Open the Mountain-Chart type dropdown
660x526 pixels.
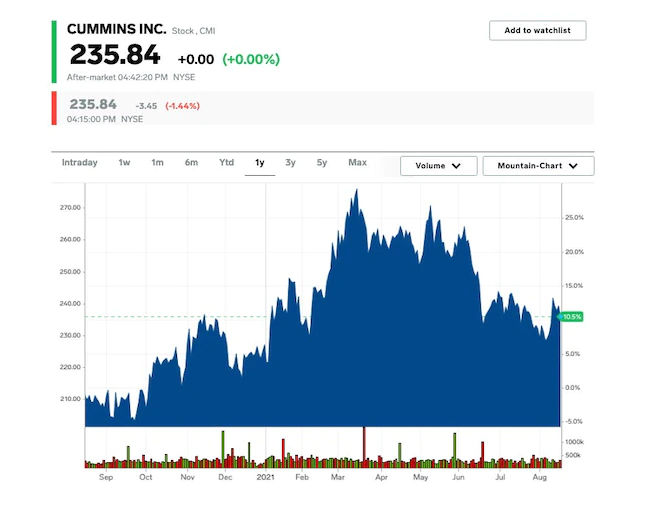[x=538, y=166]
